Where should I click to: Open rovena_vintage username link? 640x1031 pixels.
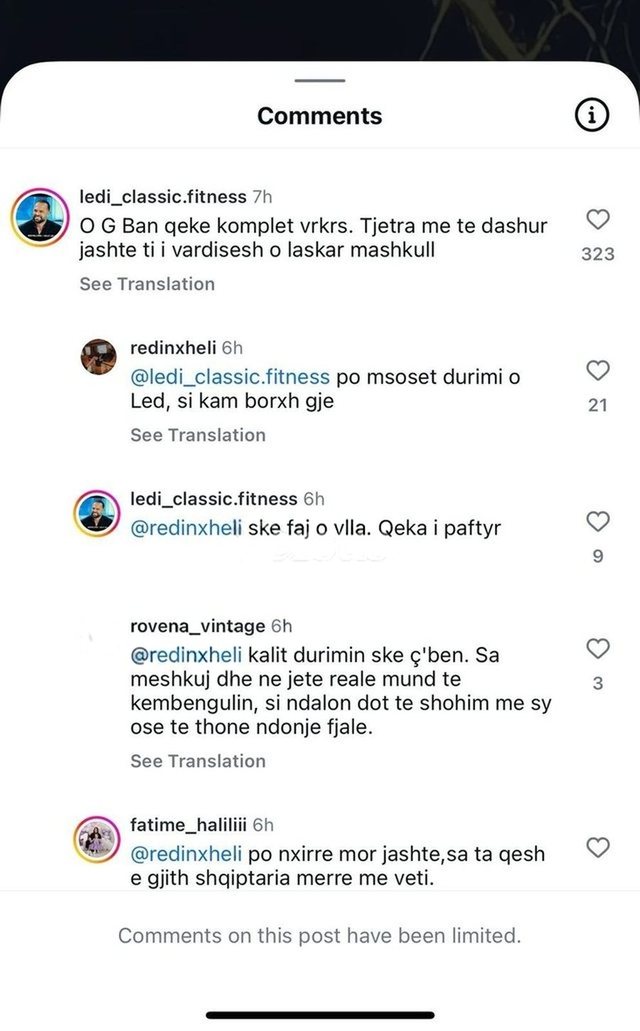pyautogui.click(x=198, y=626)
